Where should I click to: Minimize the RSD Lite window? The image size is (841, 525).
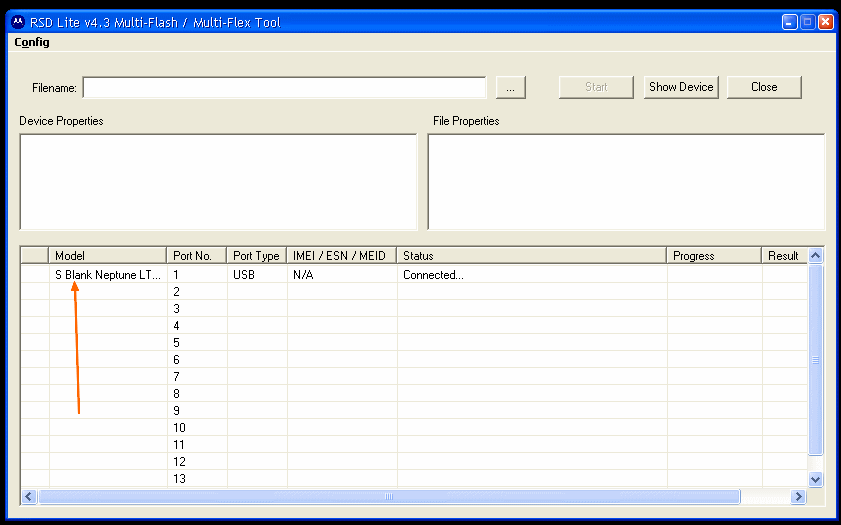click(790, 22)
